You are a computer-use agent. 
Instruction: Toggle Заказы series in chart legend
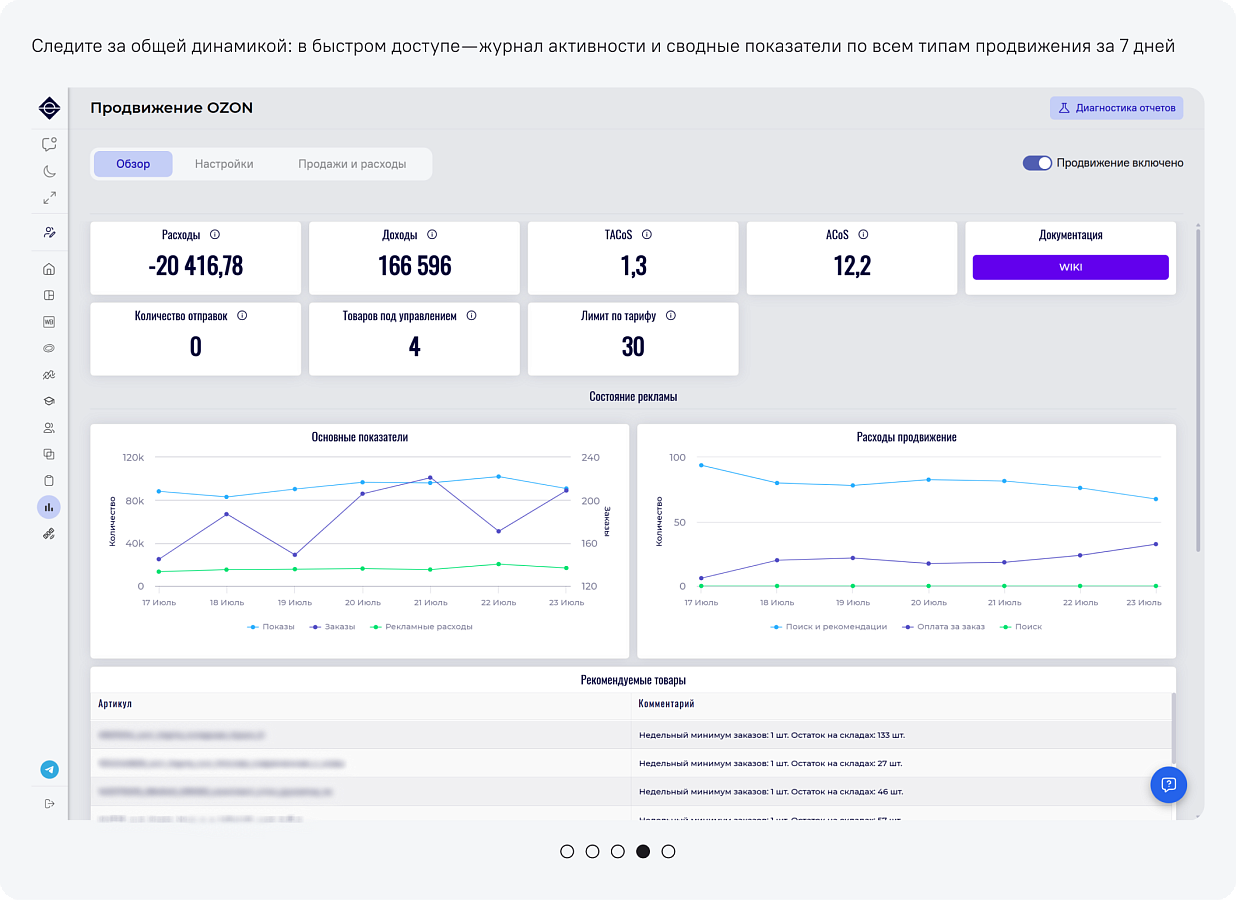click(332, 627)
